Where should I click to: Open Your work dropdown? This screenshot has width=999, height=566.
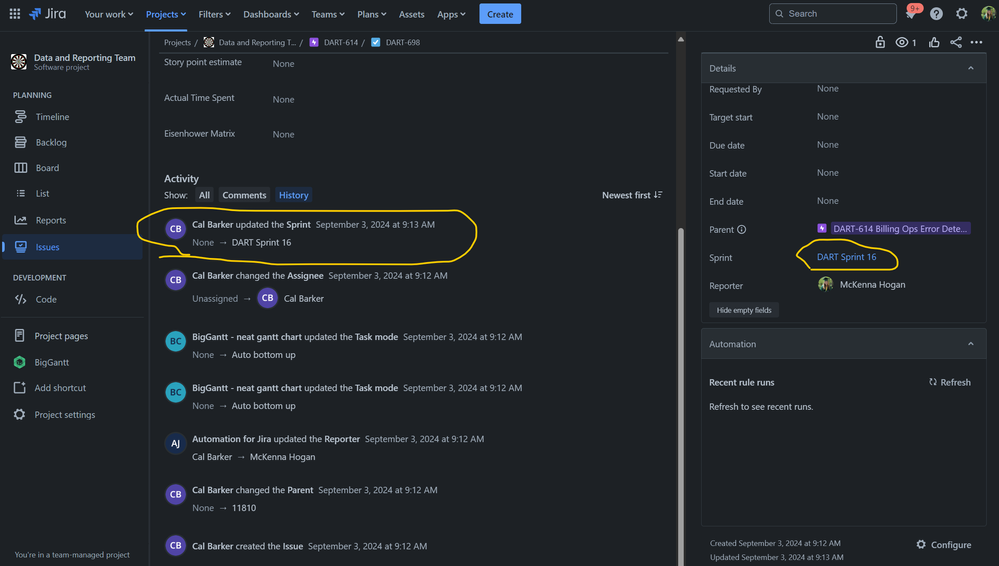109,14
